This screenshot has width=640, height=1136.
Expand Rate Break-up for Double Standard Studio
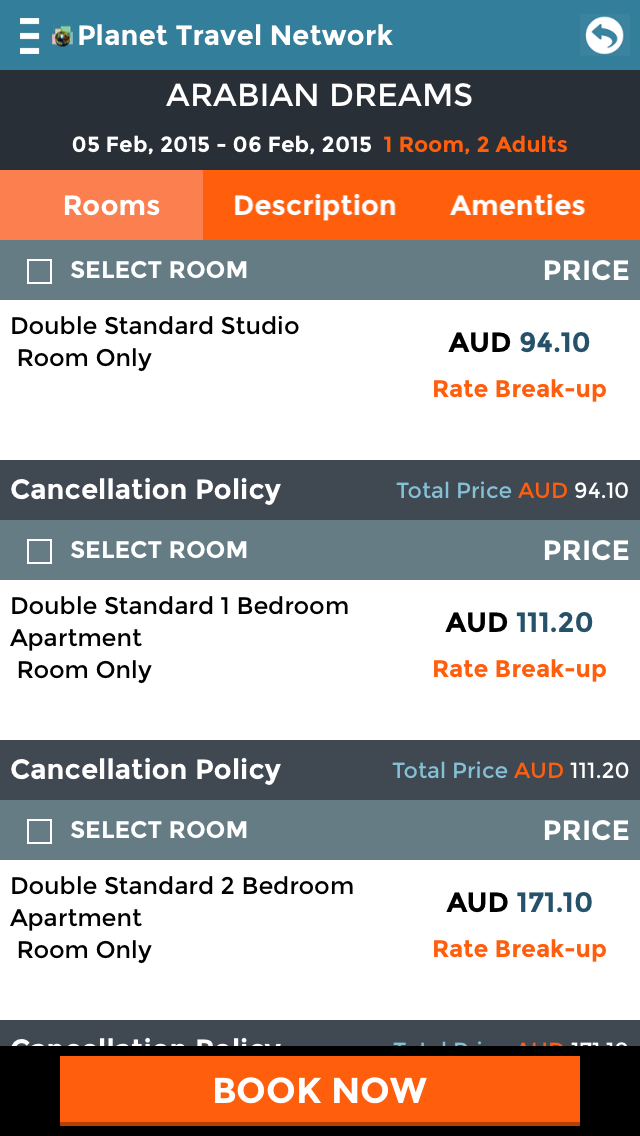(x=519, y=389)
